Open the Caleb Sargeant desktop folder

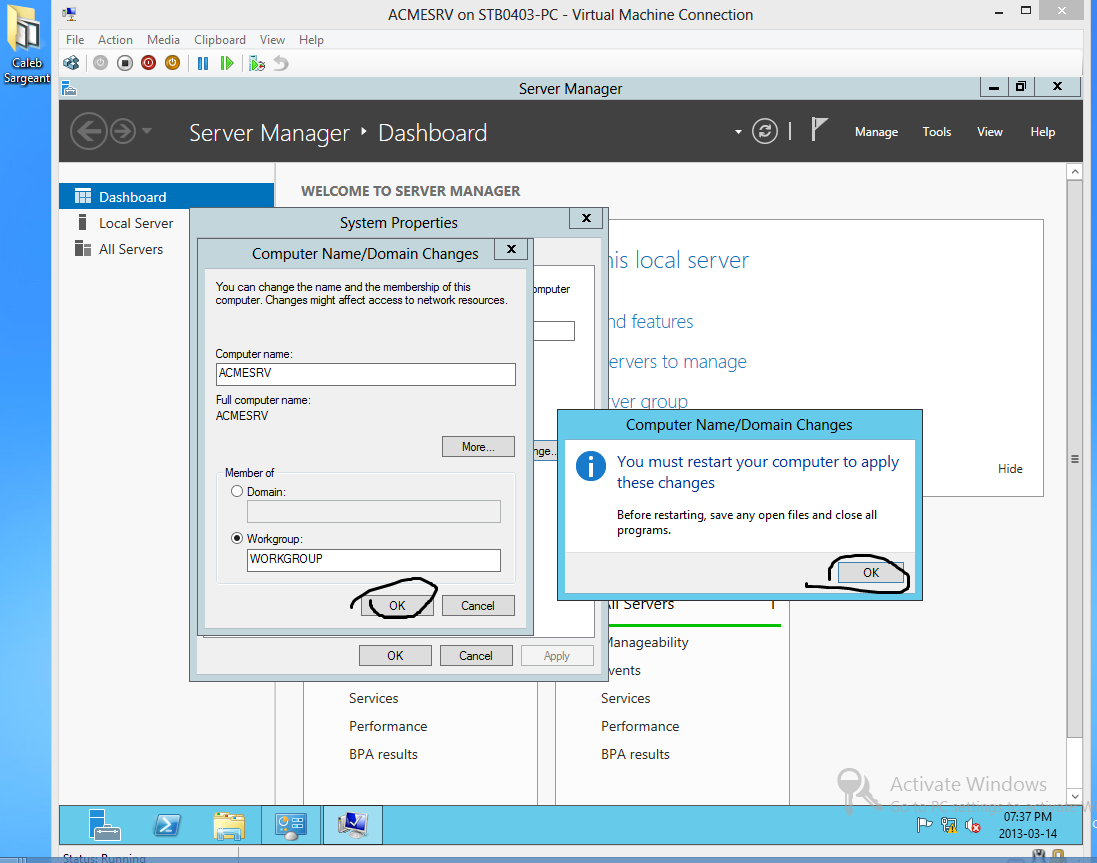click(27, 45)
